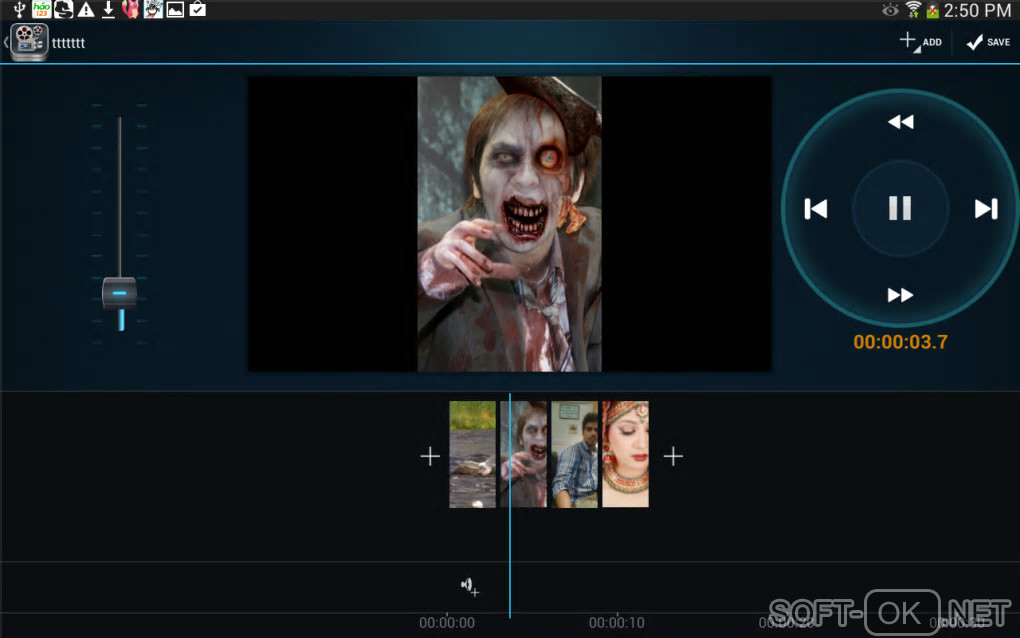Tap back chevron beside app icon
The image size is (1020, 638).
click(6, 42)
